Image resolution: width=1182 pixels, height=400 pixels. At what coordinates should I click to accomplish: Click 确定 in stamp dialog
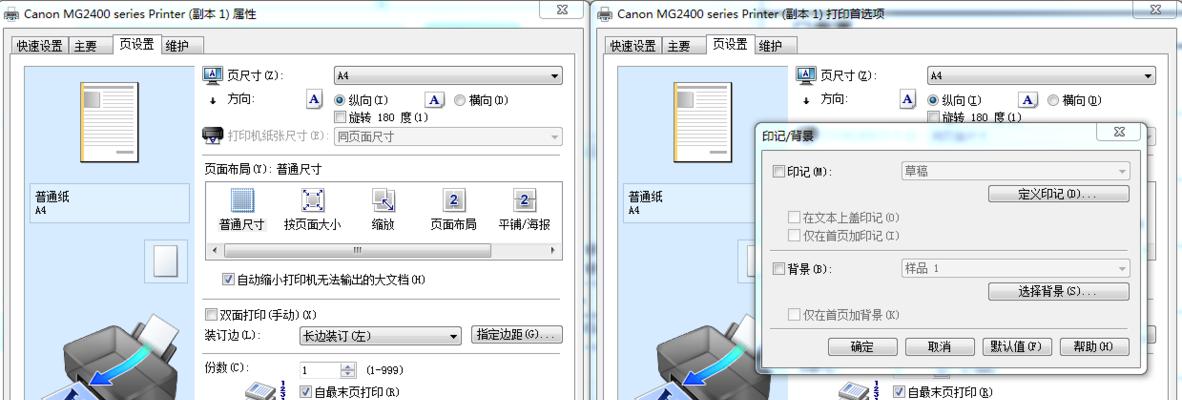[x=862, y=347]
